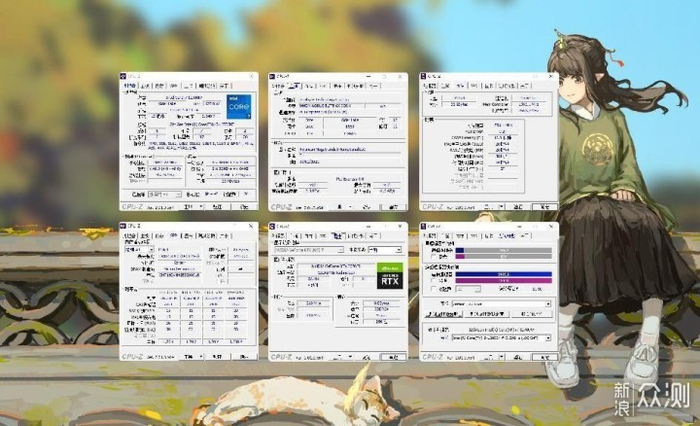700x426 pixels.
Task: Switch to the SPD tab in the Memory window
Action: pyautogui.click(x=474, y=86)
